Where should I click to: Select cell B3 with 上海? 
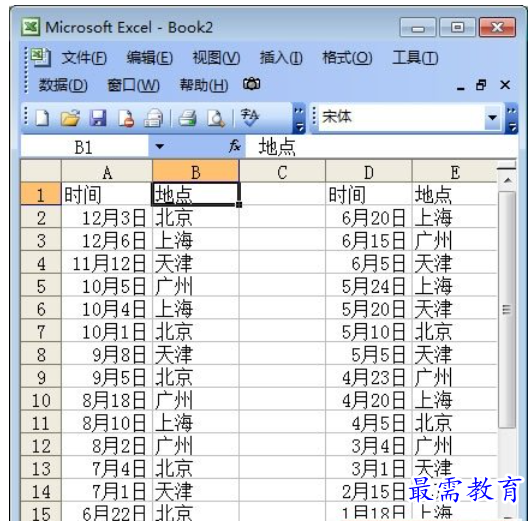click(196, 240)
